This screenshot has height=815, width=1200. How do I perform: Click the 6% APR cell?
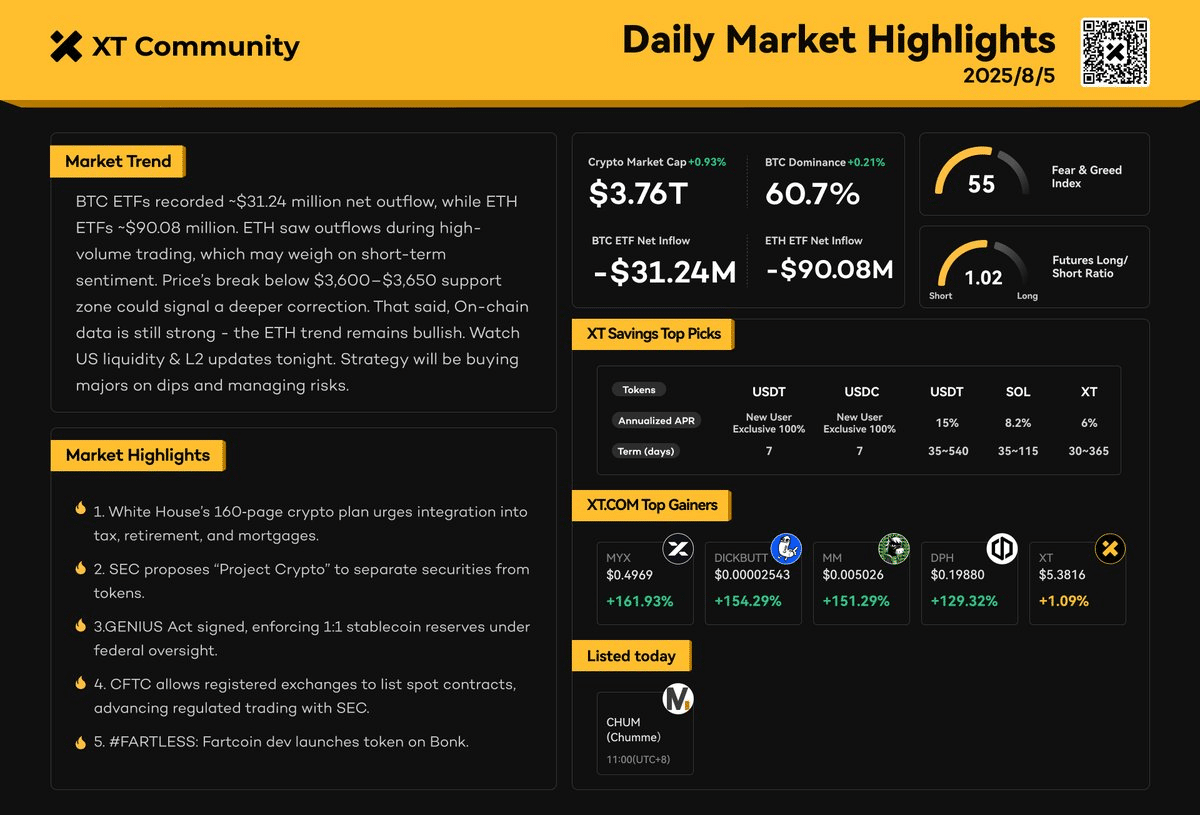(x=1089, y=423)
